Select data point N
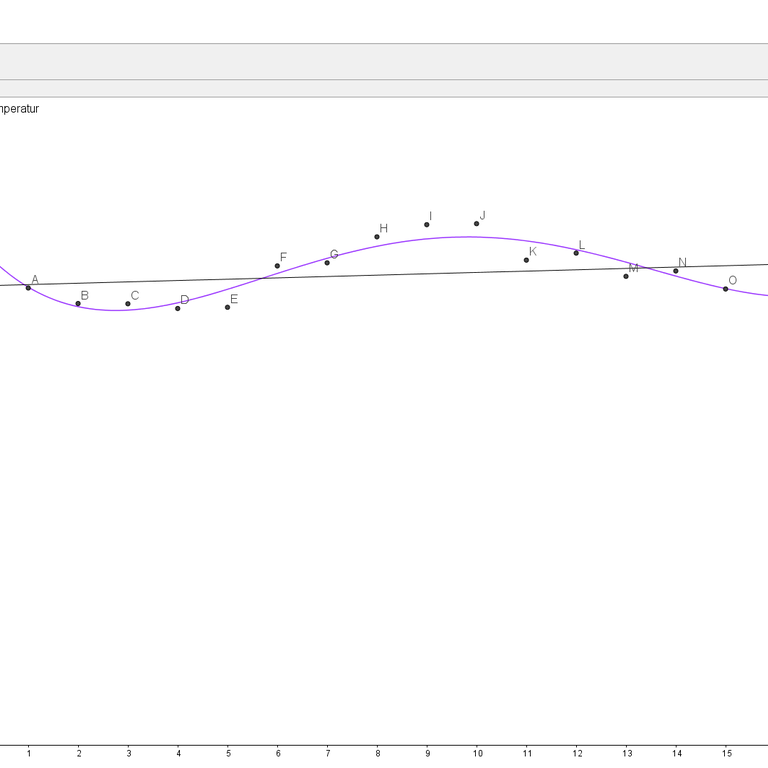The height and width of the screenshot is (768, 768). 676,271
